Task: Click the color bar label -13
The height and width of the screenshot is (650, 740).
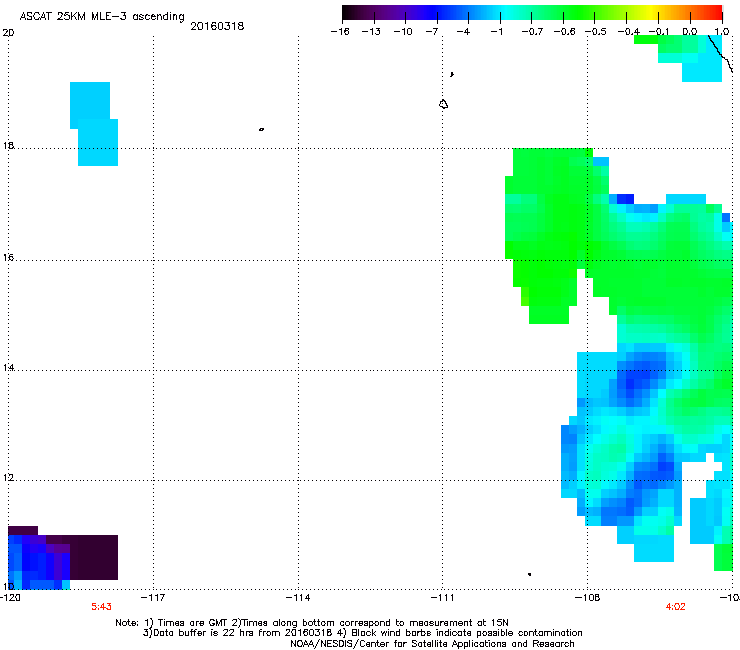Action: coord(371,32)
